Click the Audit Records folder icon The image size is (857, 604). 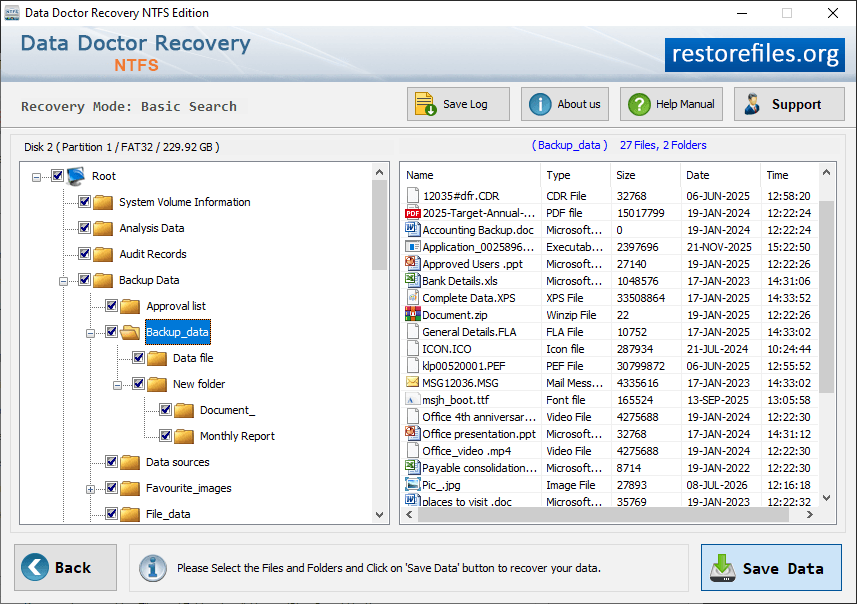pyautogui.click(x=103, y=254)
